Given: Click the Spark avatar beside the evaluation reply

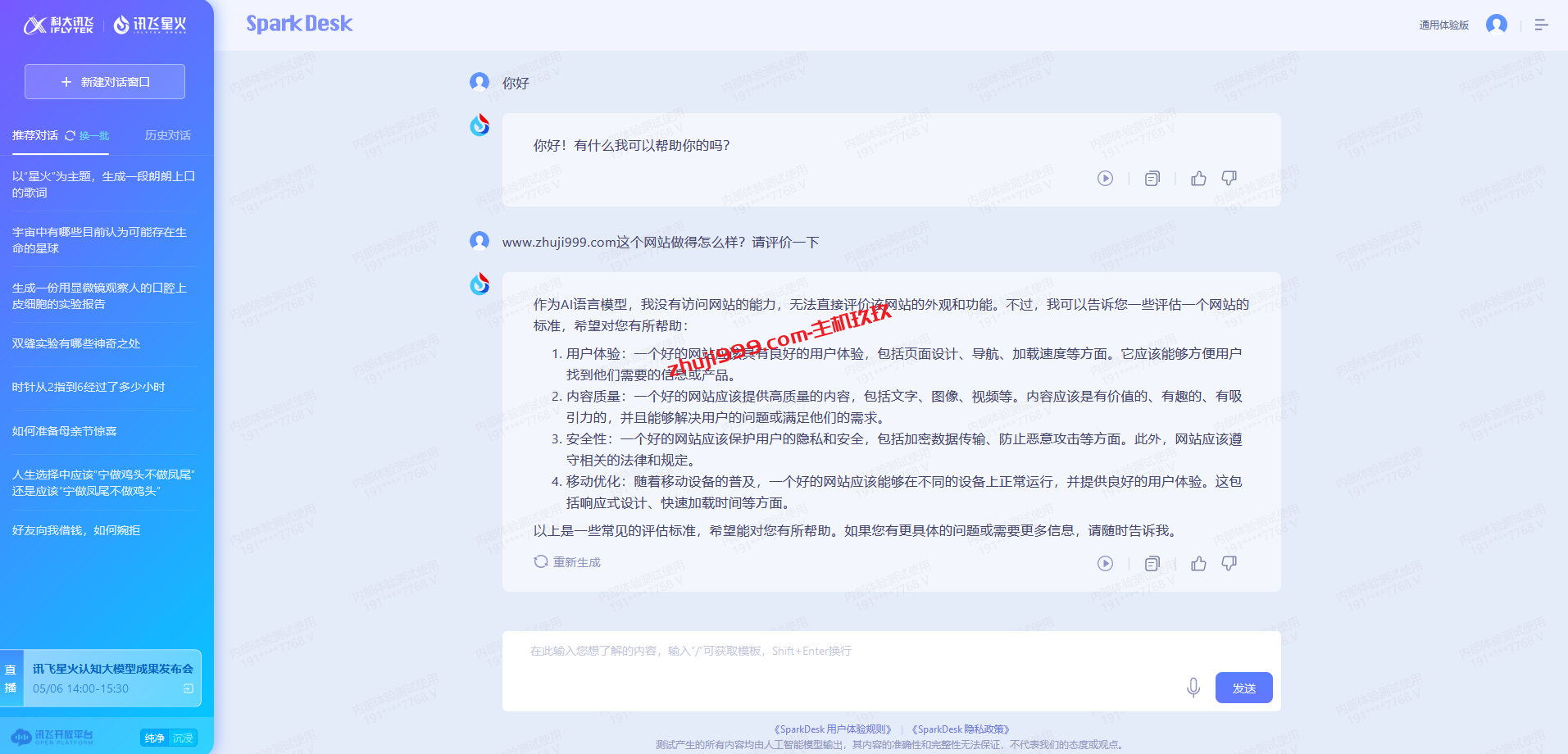Looking at the screenshot, I should click(479, 284).
